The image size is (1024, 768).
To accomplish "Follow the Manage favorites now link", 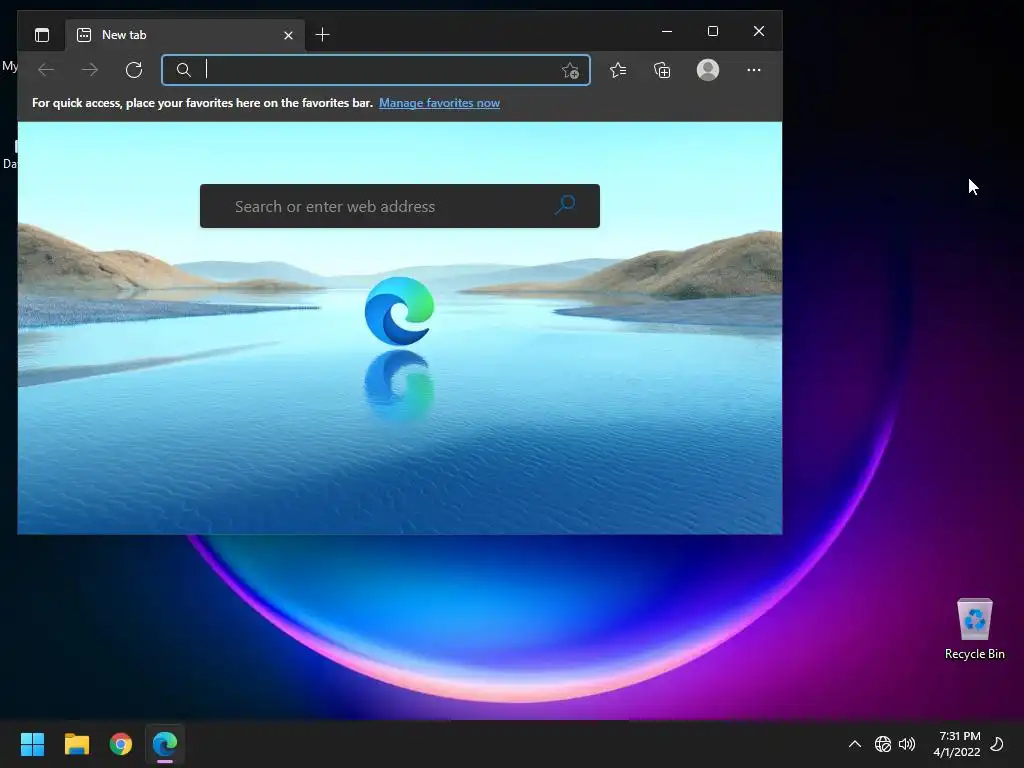I will point(440,103).
